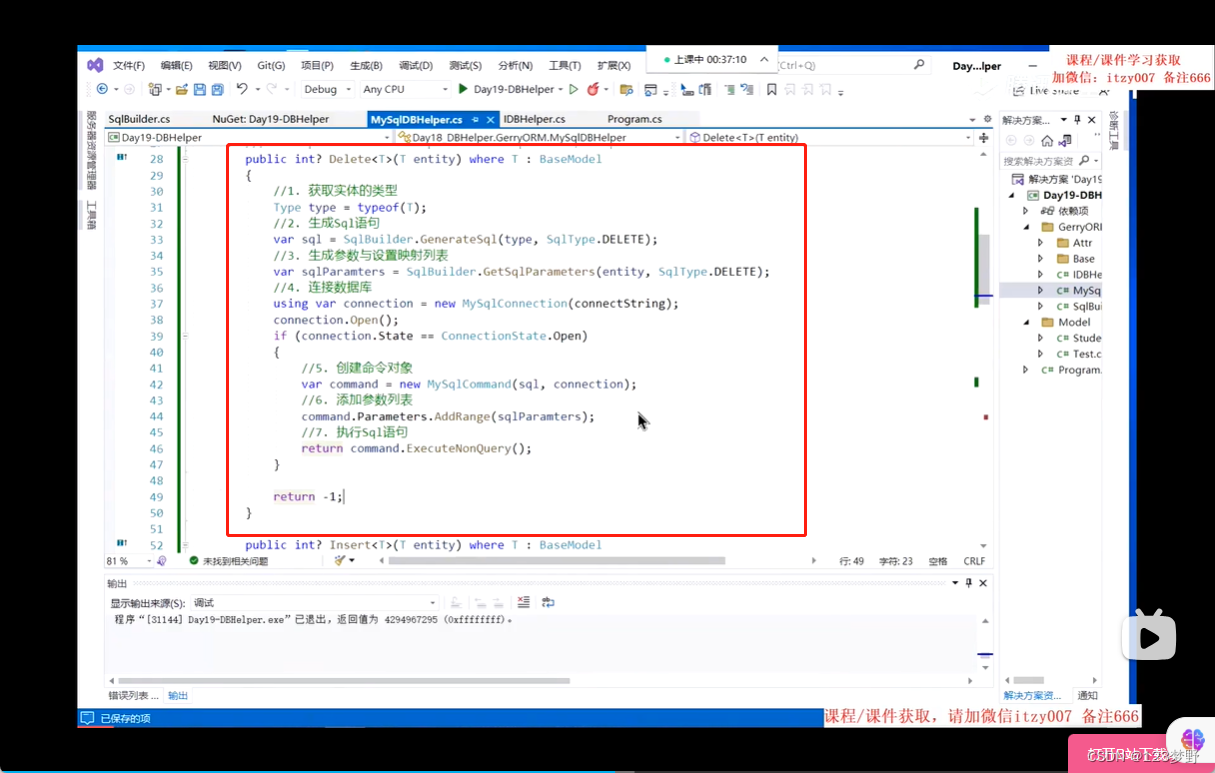Click the Visual Studio logo icon

pyautogui.click(x=95, y=65)
